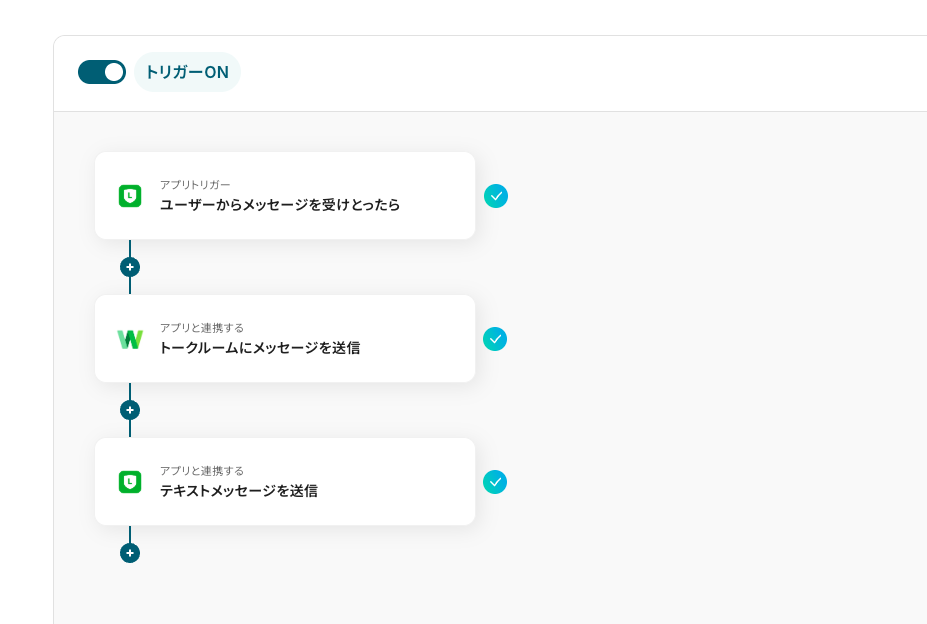Click checkmark beside テキストメッセージを送信 step
The image size is (927, 624).
(x=495, y=482)
